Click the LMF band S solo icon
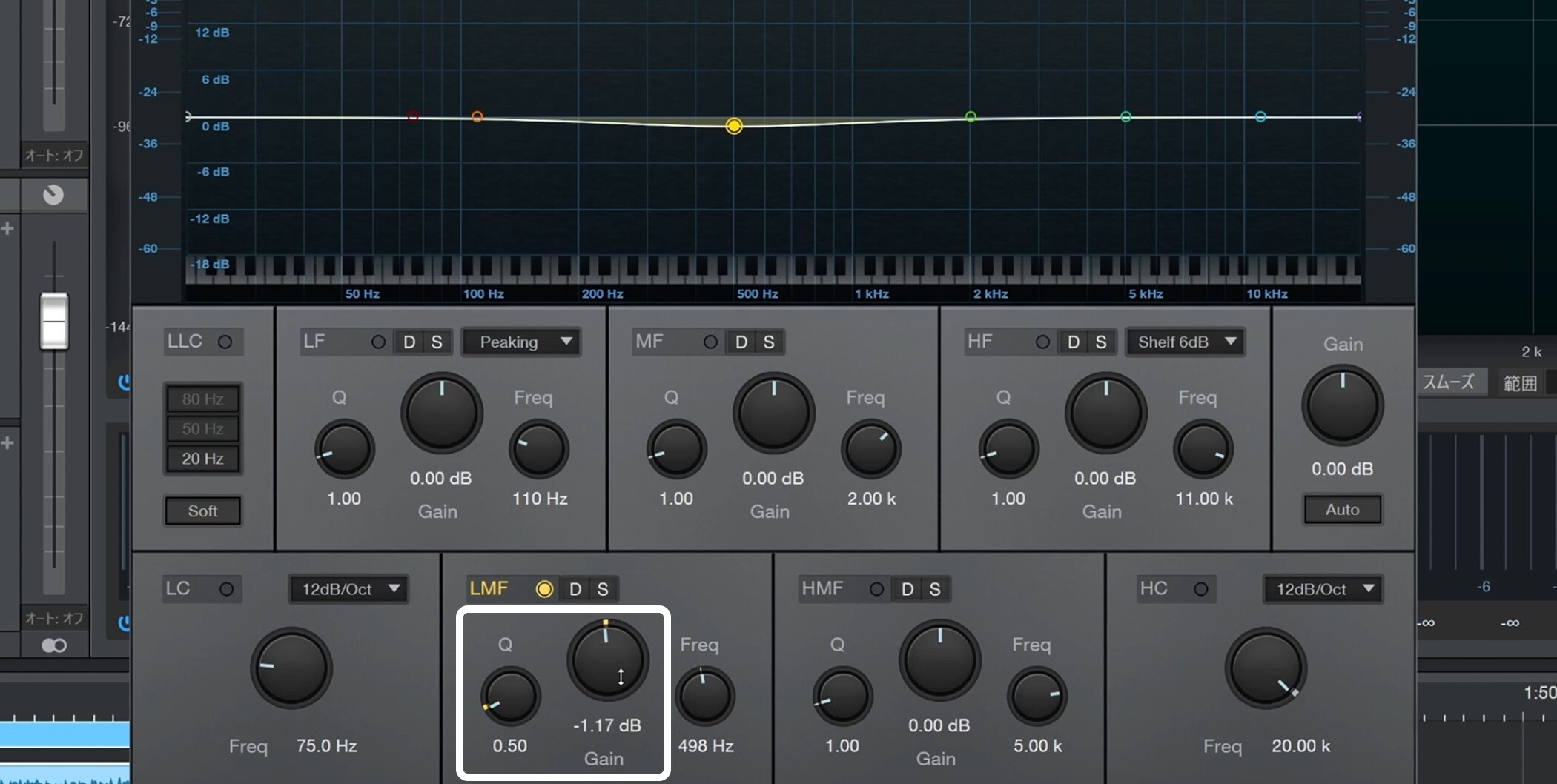 (x=603, y=589)
